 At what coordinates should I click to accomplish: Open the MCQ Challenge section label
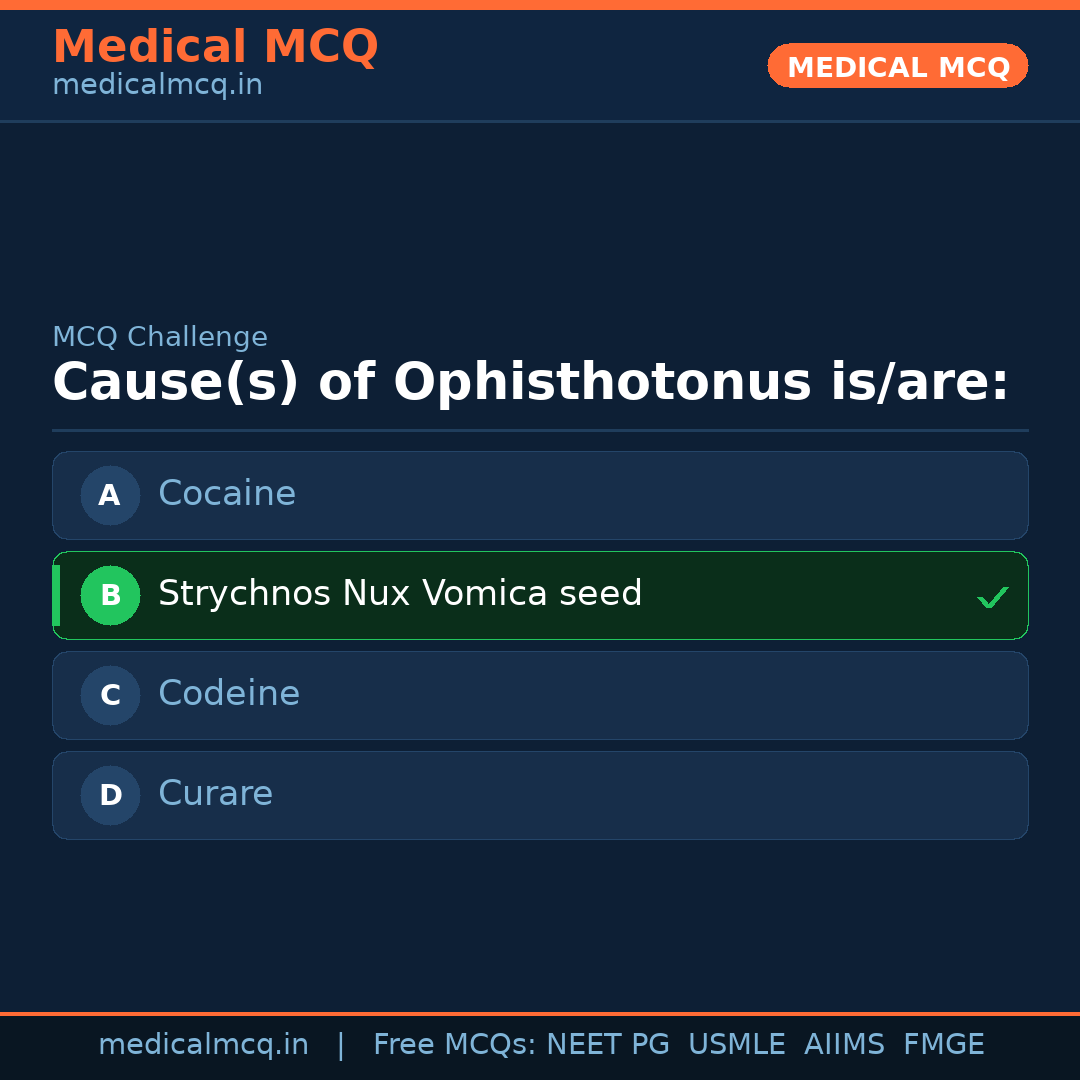(x=160, y=337)
